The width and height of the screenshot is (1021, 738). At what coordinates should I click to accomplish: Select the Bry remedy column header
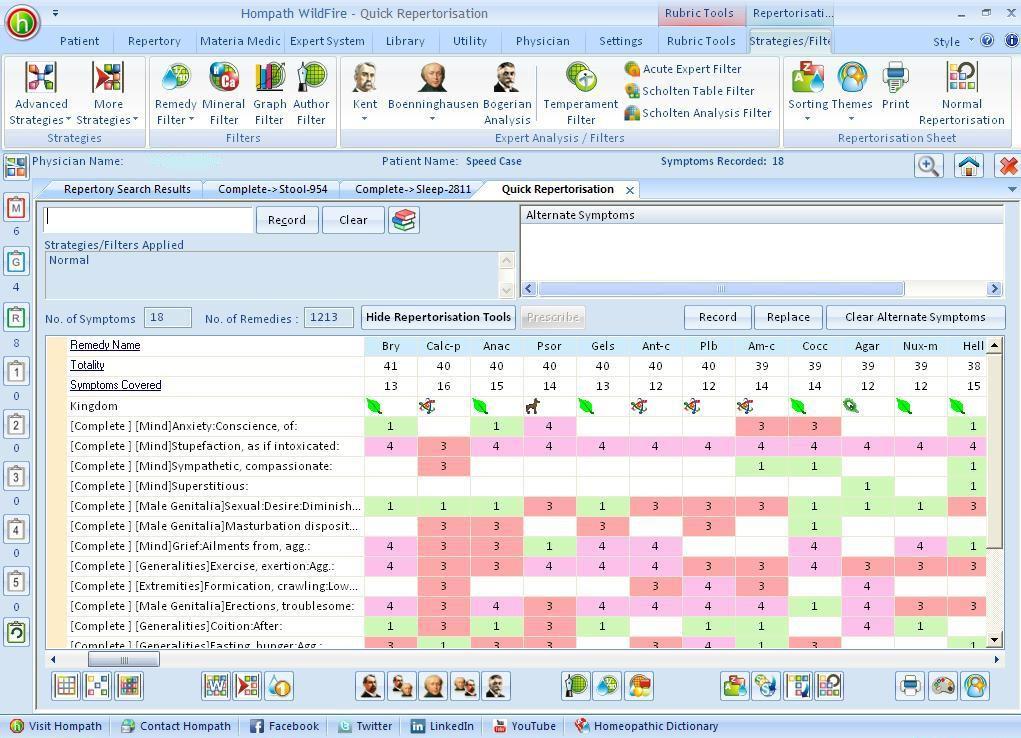pyautogui.click(x=391, y=346)
